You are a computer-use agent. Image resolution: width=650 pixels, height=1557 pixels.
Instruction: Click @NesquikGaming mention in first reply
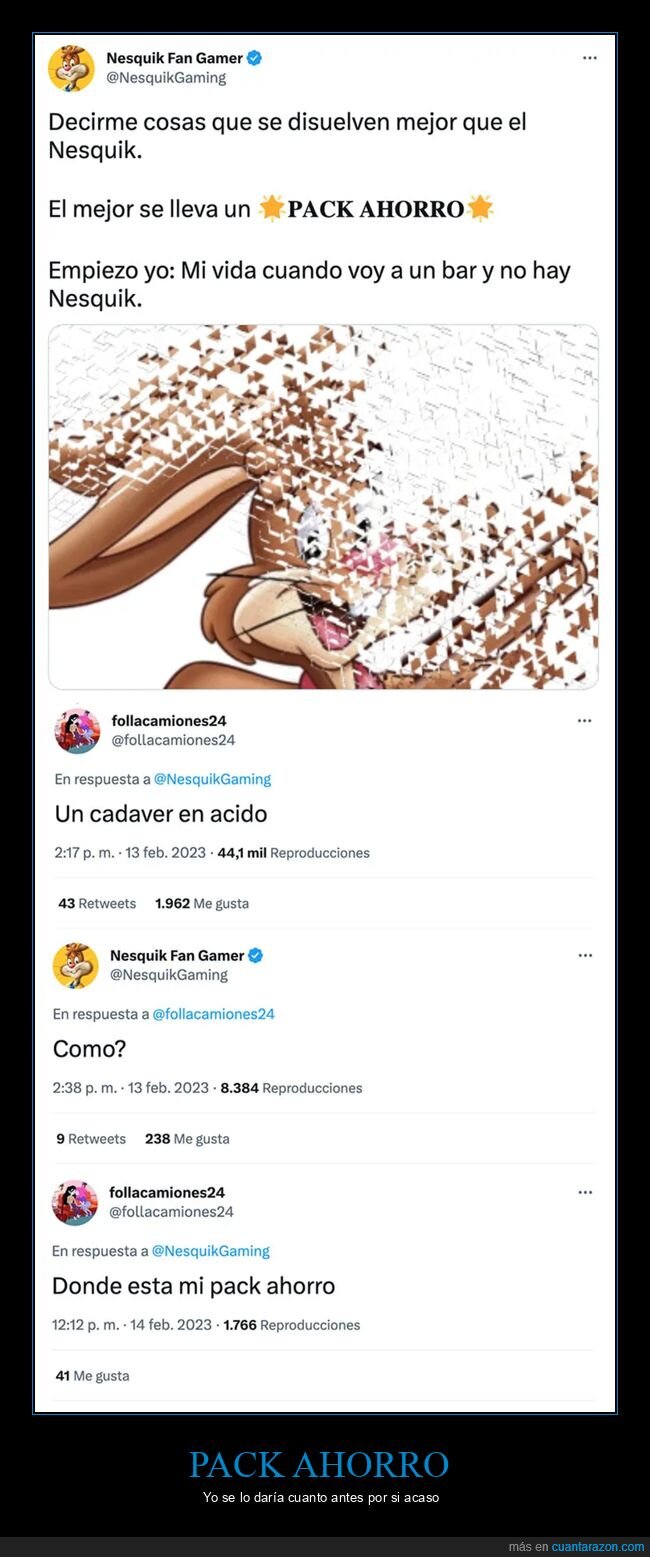[212, 779]
